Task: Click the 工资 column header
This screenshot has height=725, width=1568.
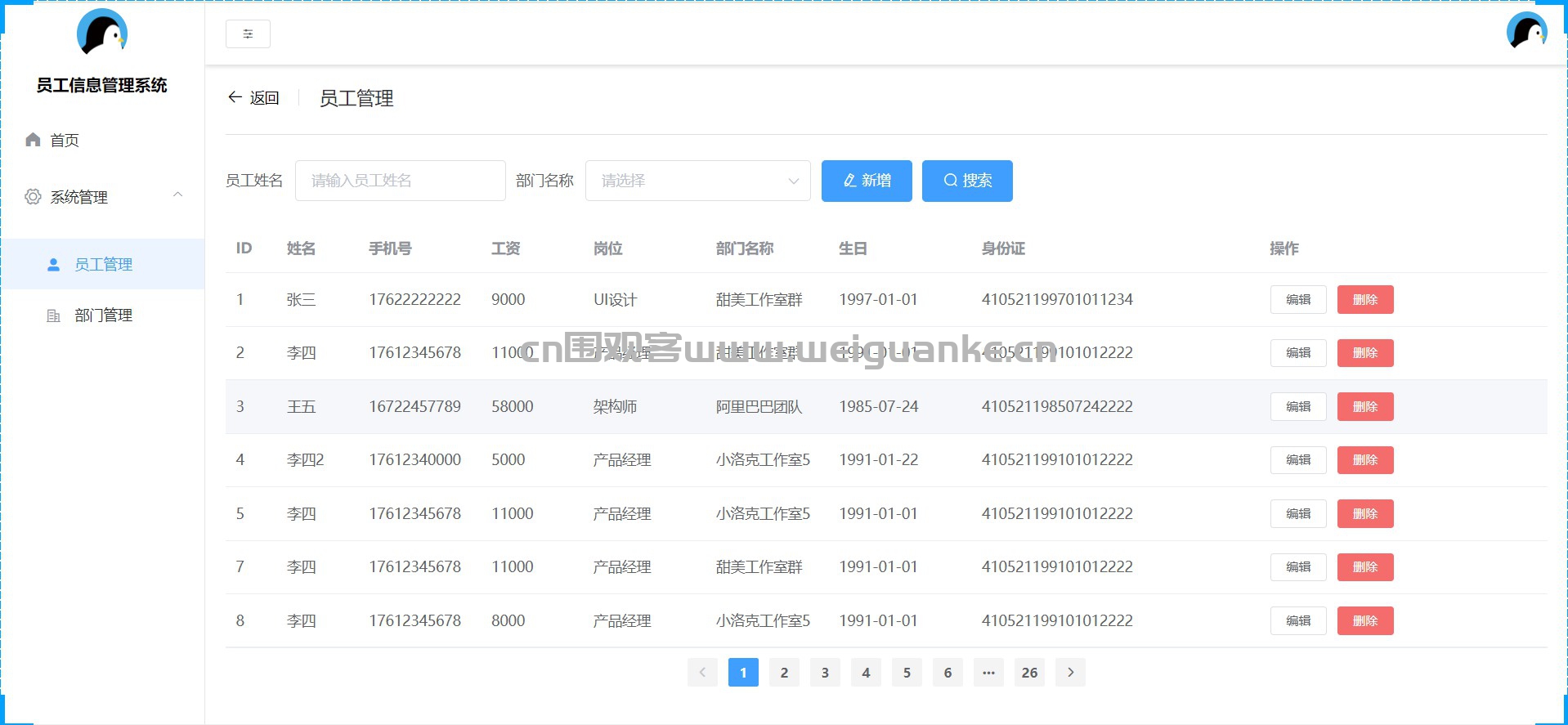Action: click(x=505, y=248)
